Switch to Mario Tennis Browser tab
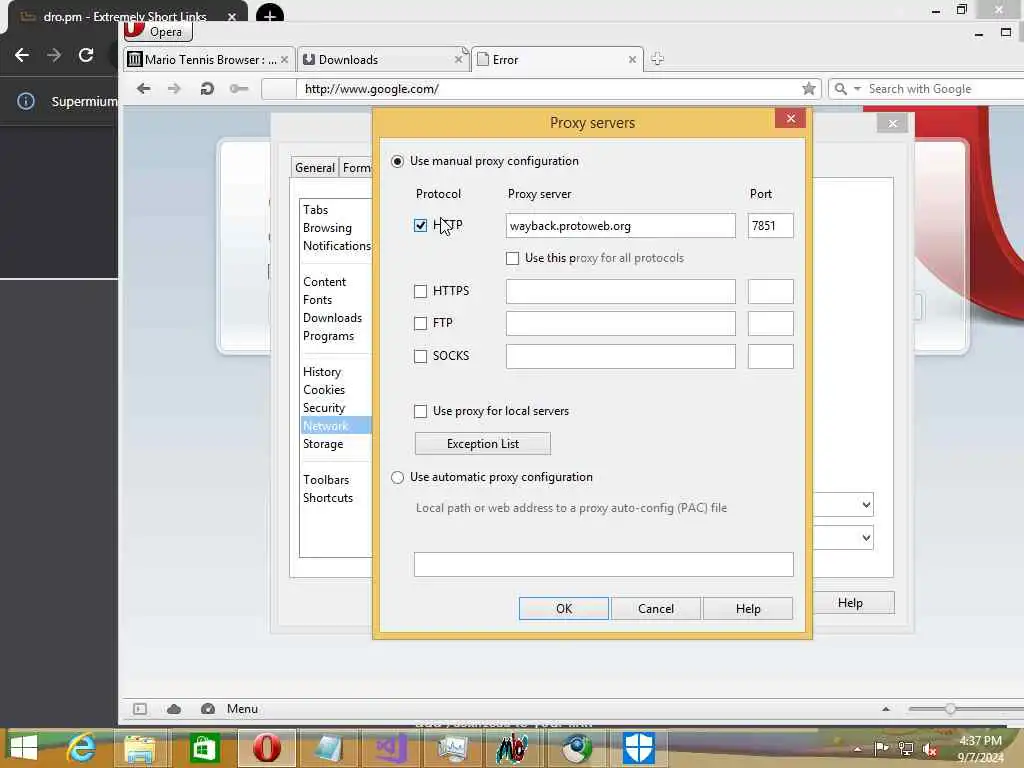 [x=208, y=59]
